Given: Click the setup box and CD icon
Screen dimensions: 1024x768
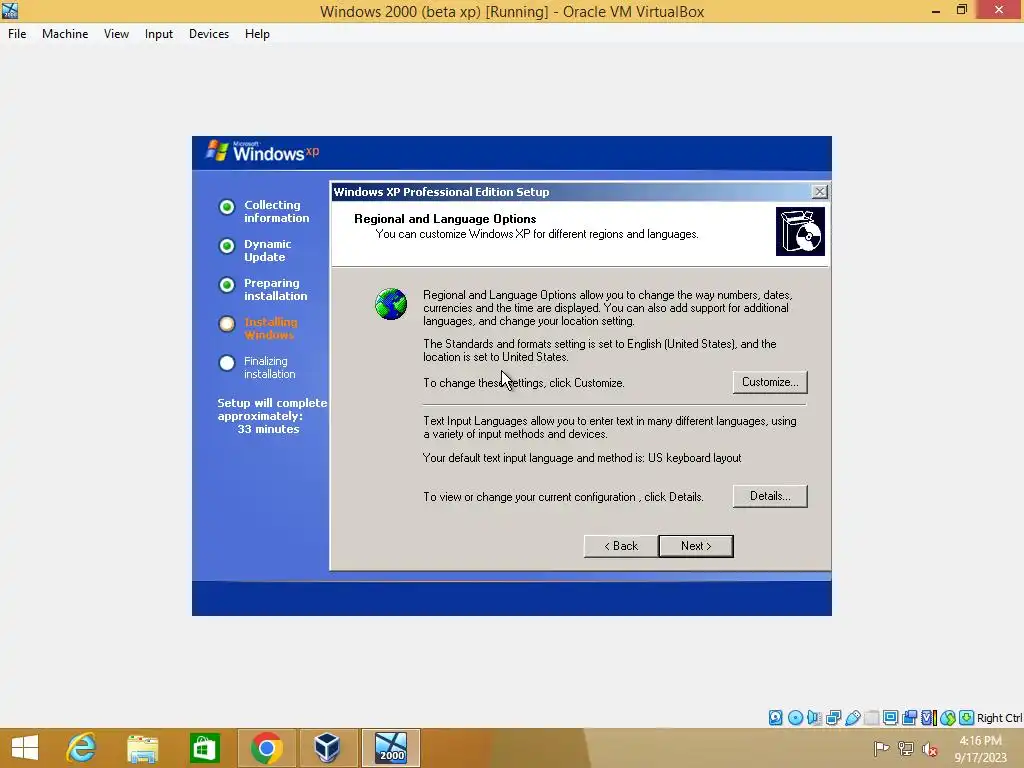Looking at the screenshot, I should pyautogui.click(x=800, y=231).
